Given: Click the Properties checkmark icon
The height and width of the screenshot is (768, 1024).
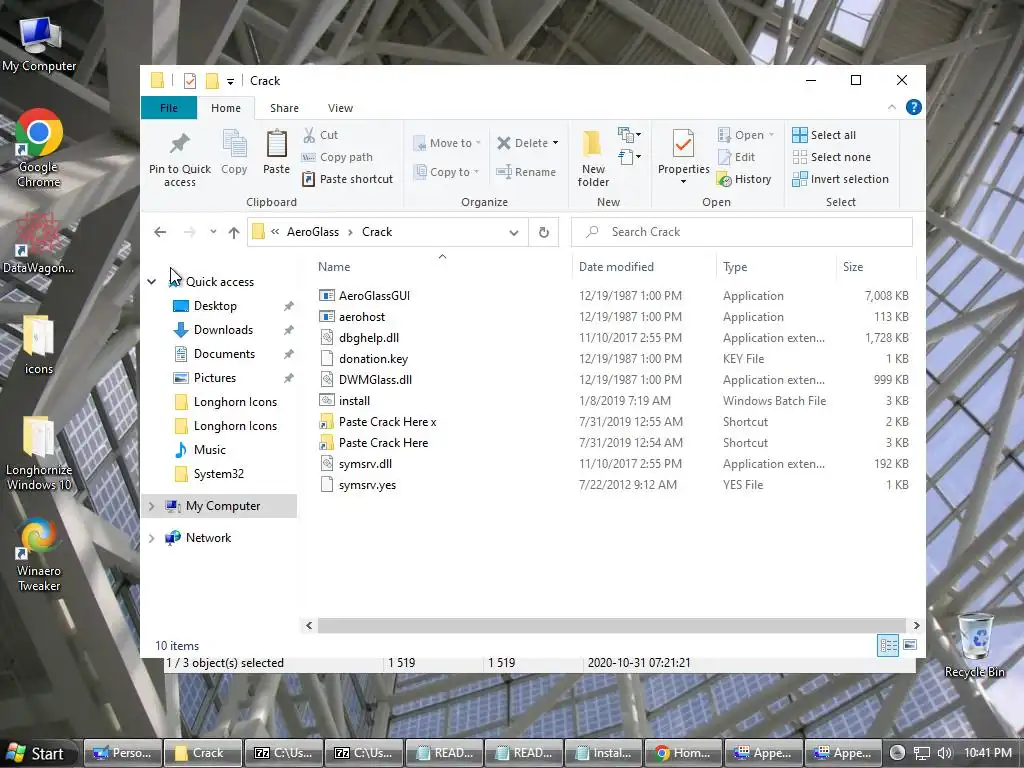Looking at the screenshot, I should [683, 144].
